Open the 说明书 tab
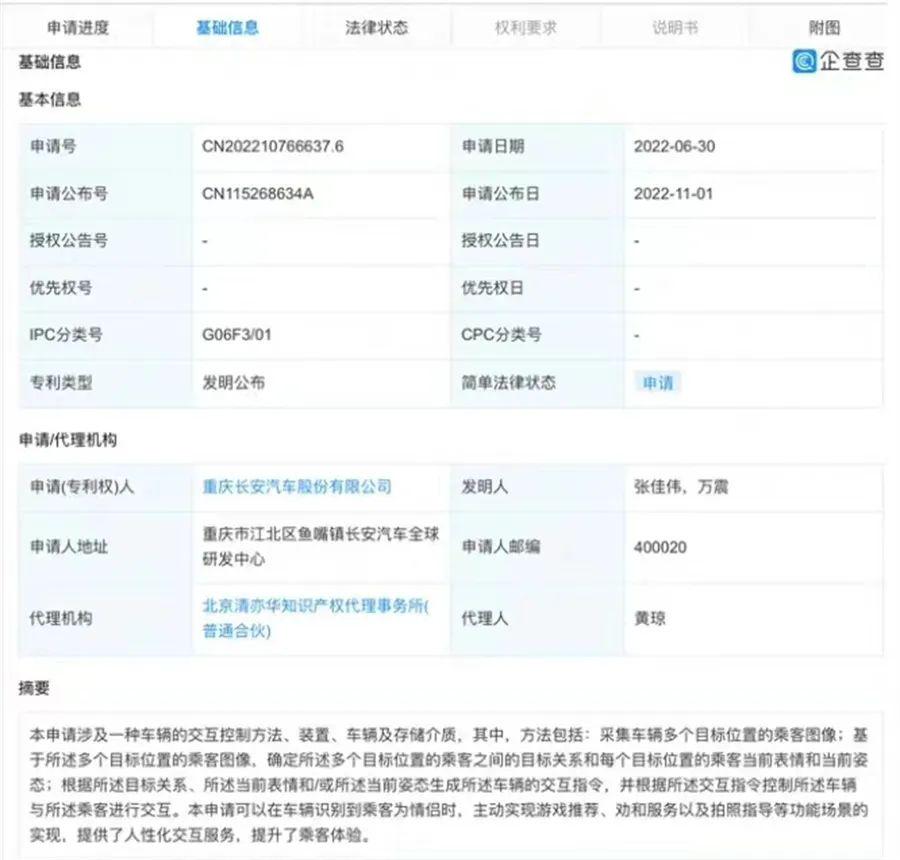The height and width of the screenshot is (860, 900). pos(675,28)
